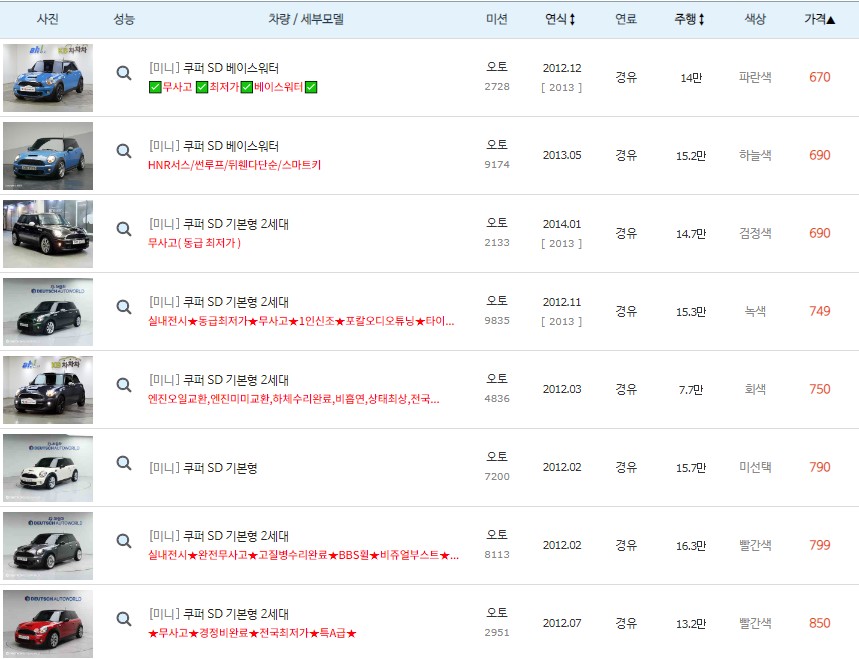Click the 색상 column header
Viewport: 859px width, 659px height.
(x=755, y=19)
